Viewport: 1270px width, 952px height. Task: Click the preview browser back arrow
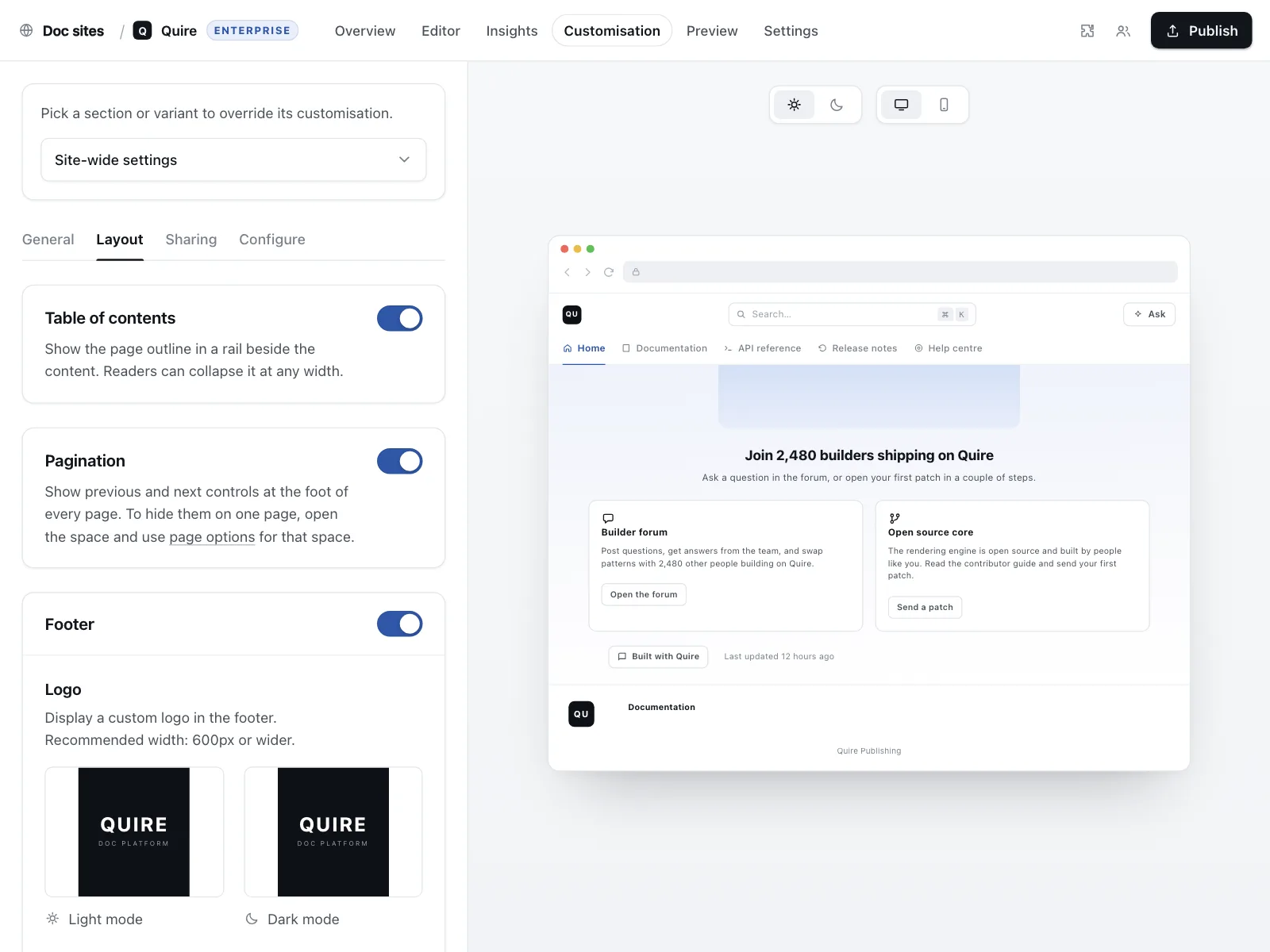tap(567, 272)
